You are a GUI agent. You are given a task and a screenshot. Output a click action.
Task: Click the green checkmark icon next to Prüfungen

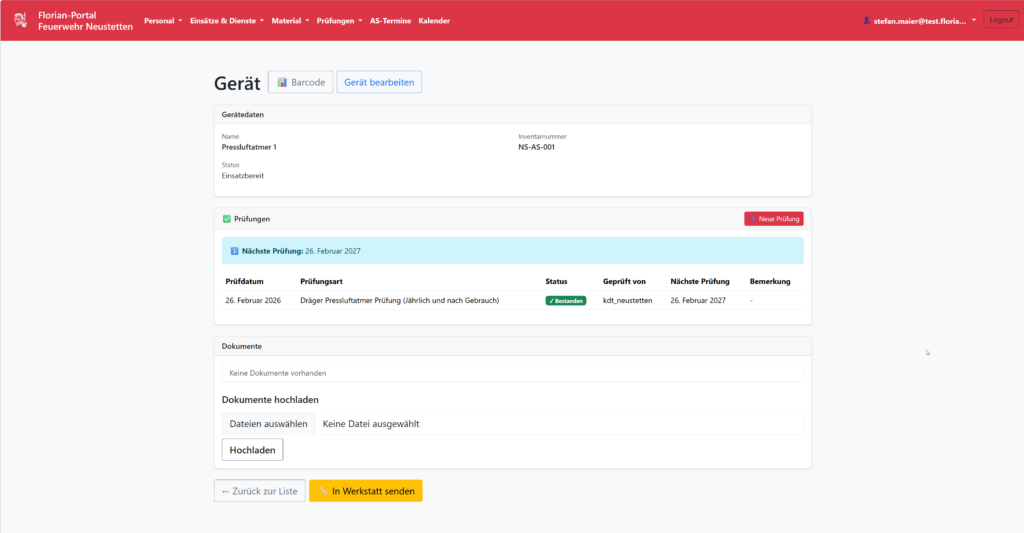pos(227,218)
